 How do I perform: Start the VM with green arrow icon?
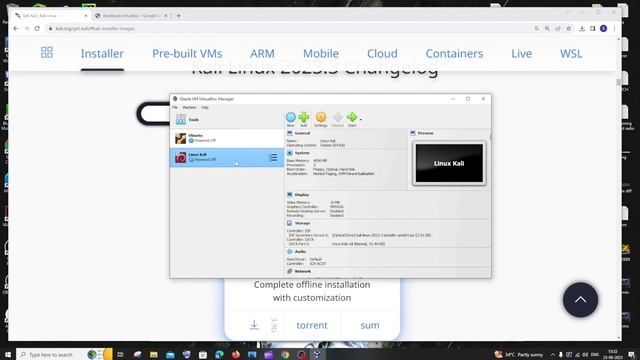[x=352, y=118]
